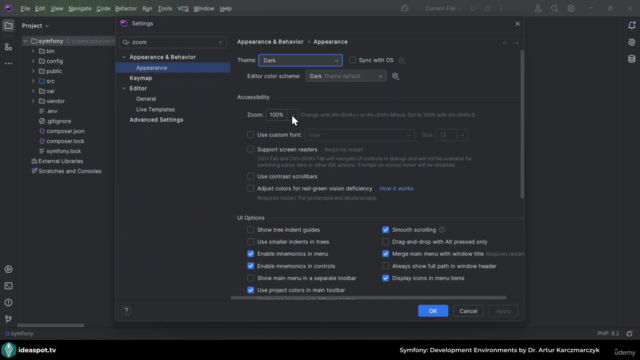Open the Editor color scheme dropdown
This screenshot has width=640, height=360.
346,76
